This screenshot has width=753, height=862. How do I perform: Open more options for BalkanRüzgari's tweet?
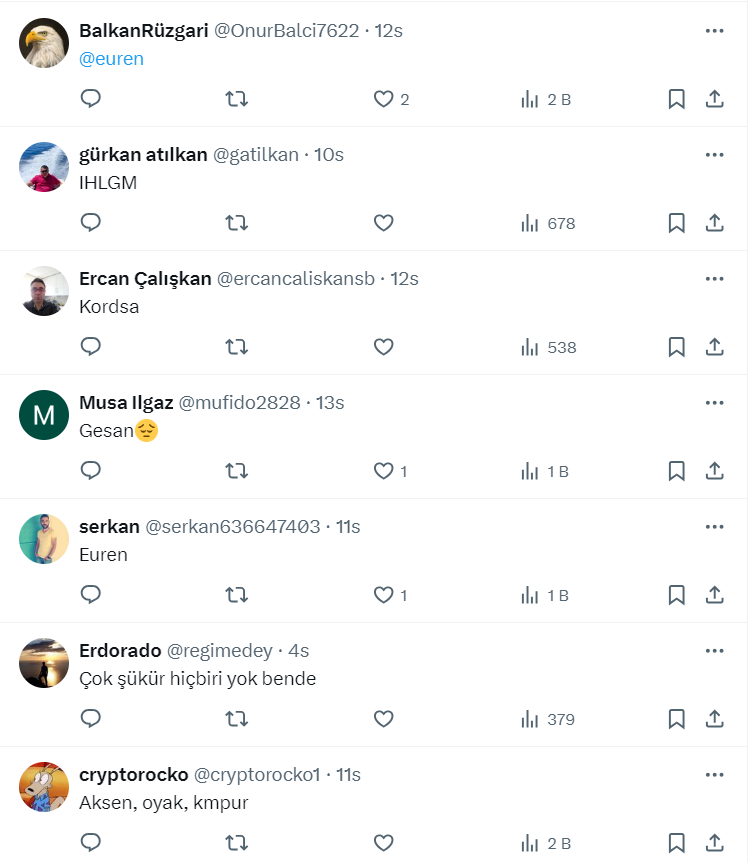pos(714,31)
